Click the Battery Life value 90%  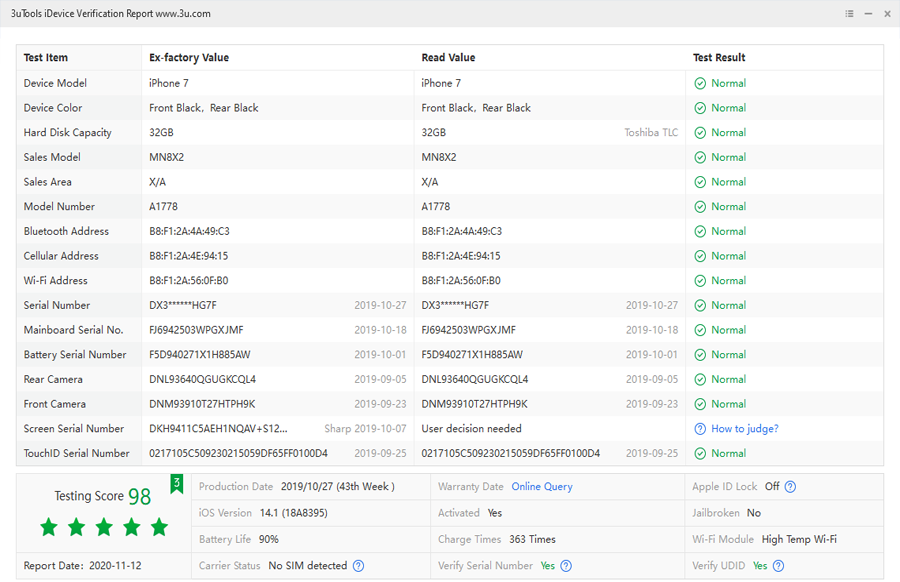coord(269,540)
